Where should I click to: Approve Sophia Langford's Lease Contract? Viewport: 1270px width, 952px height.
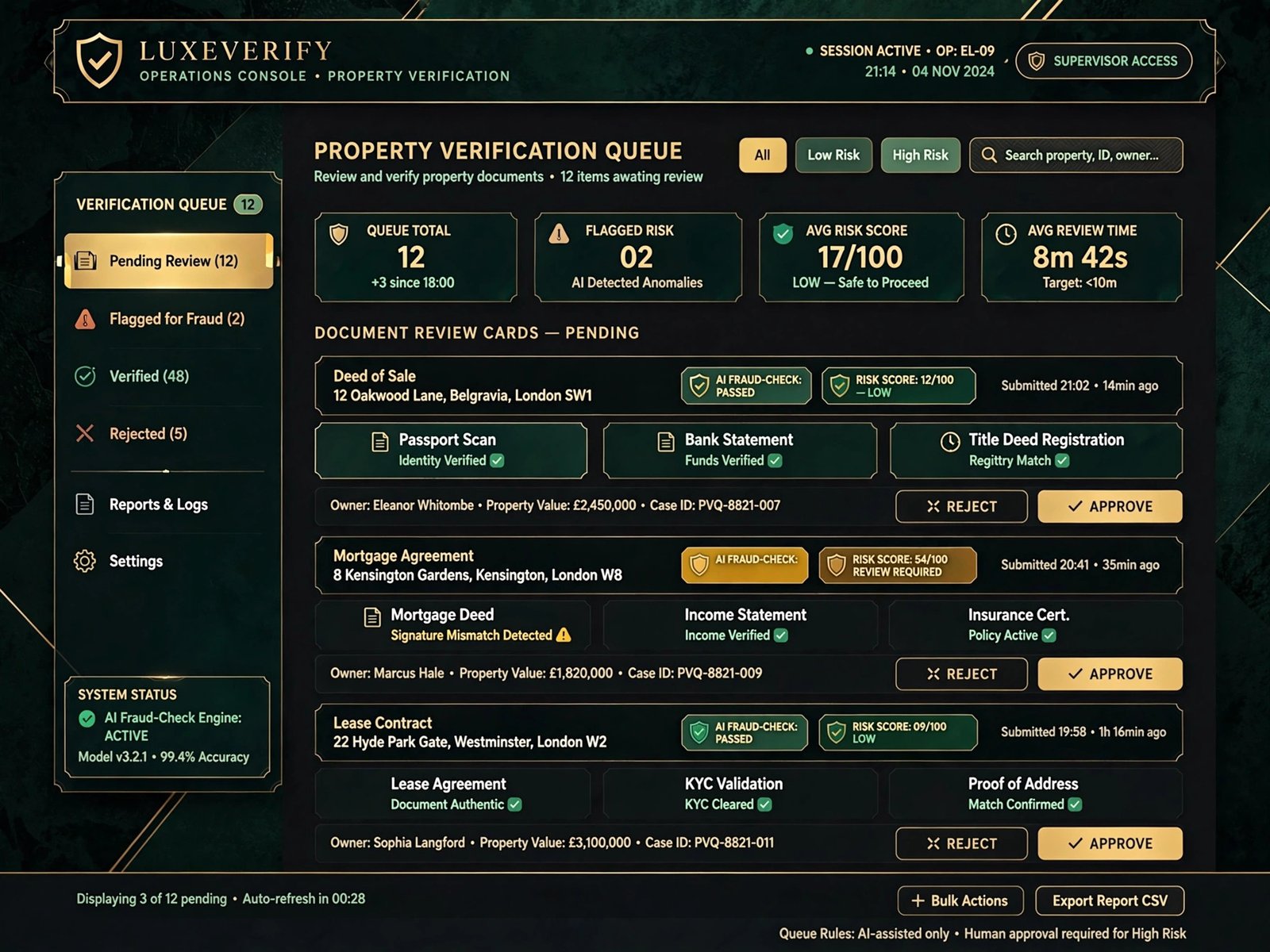click(x=1110, y=843)
